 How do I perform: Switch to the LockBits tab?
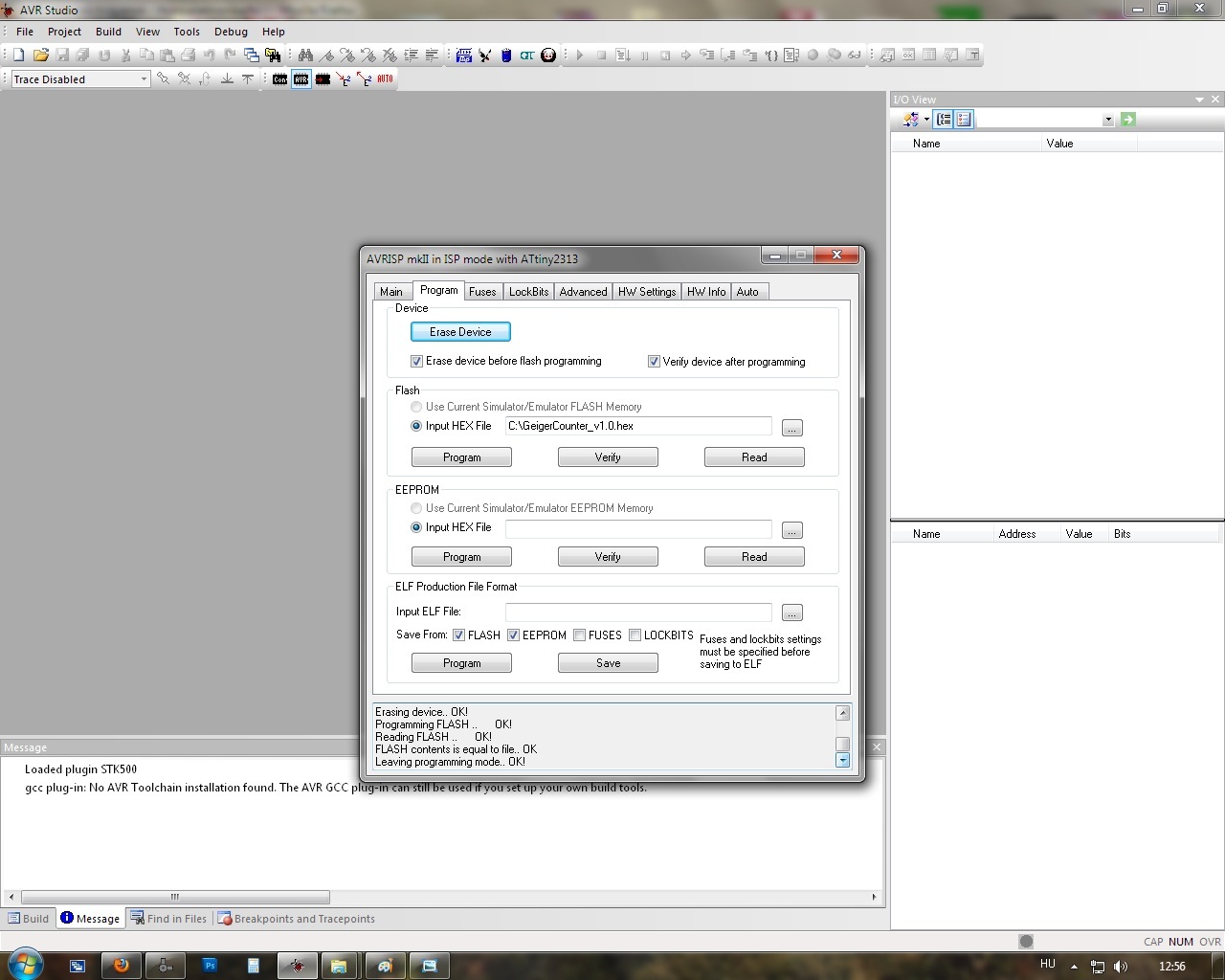[528, 292]
